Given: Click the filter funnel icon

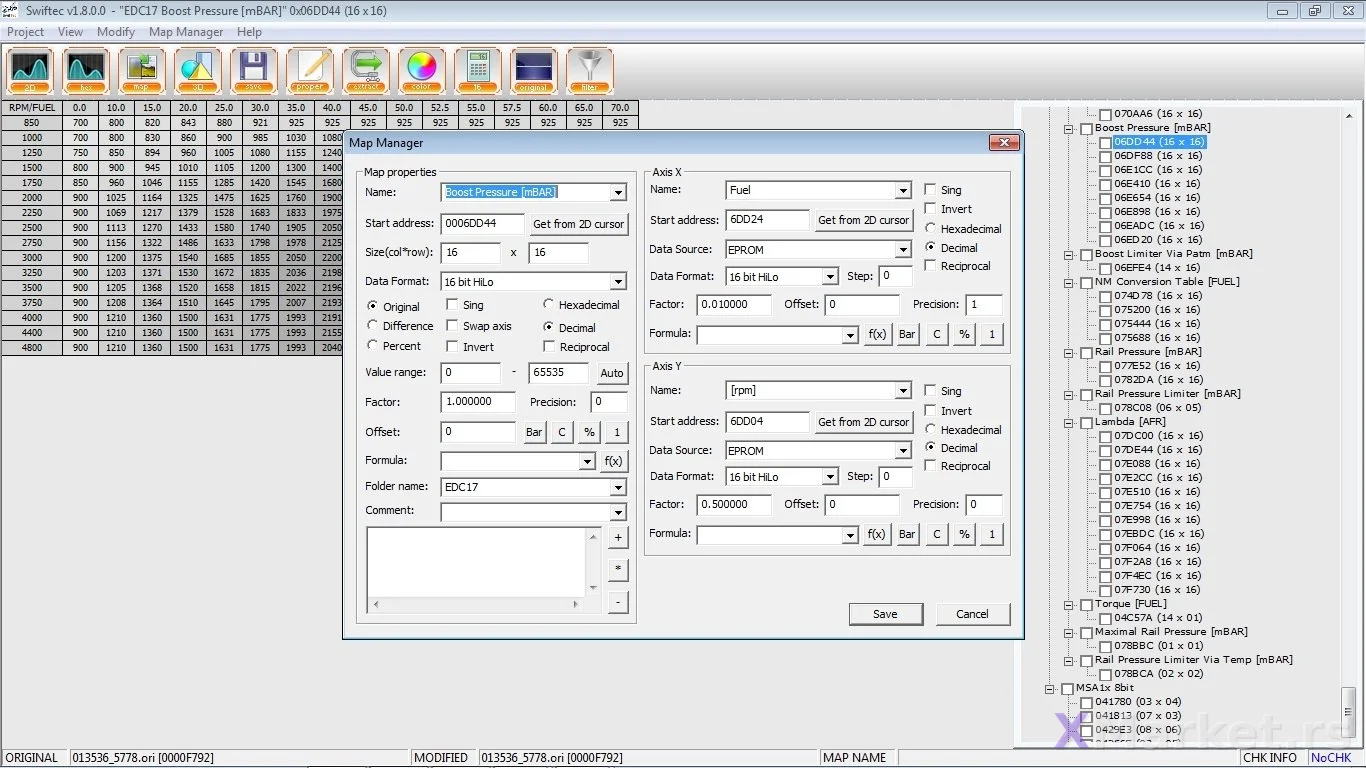Looking at the screenshot, I should [x=590, y=71].
